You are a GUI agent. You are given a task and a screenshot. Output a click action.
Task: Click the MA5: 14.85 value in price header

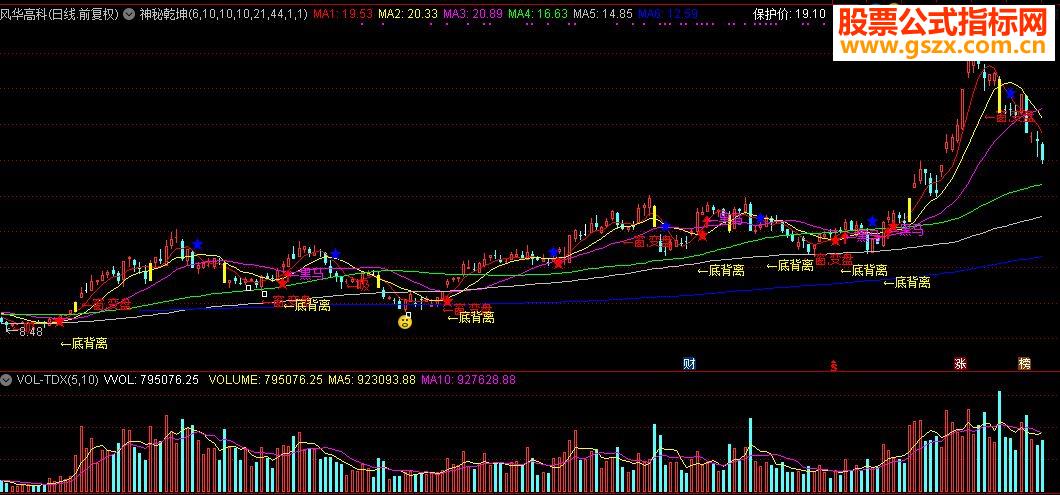602,14
